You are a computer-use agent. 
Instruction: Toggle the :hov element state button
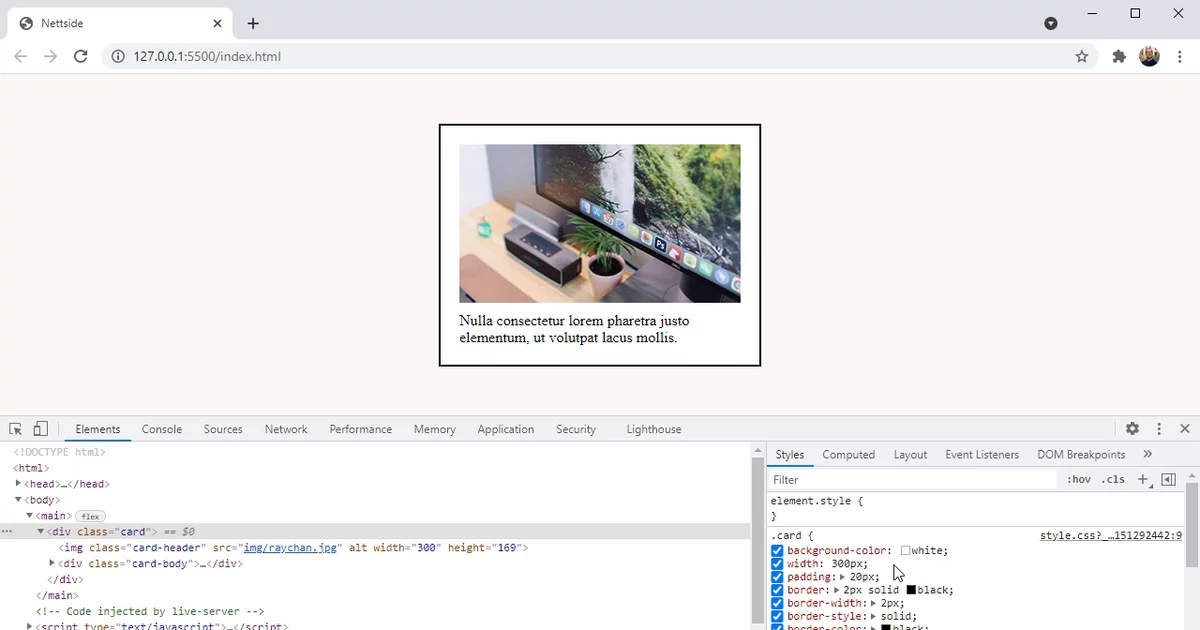click(1079, 480)
